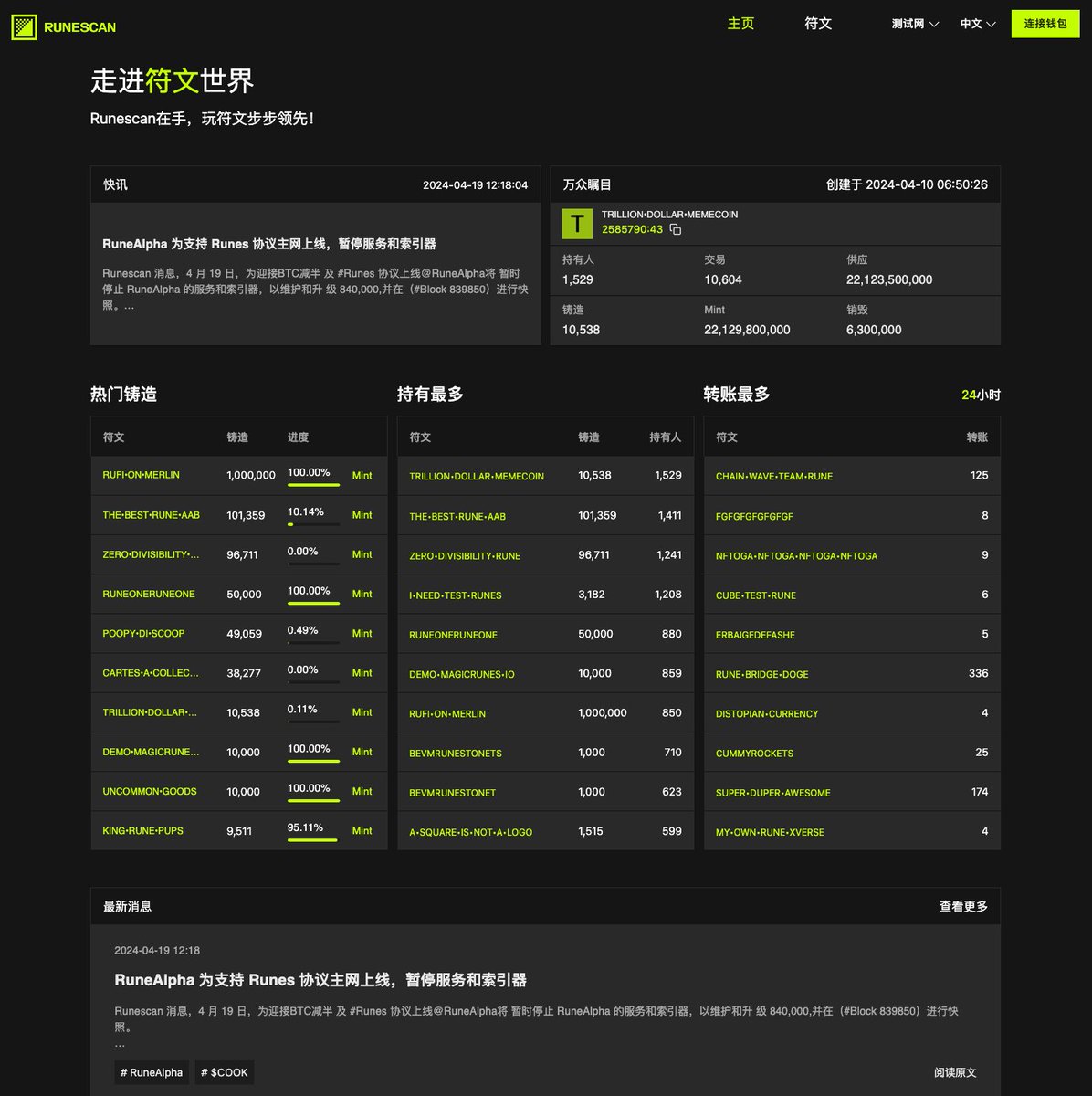The height and width of the screenshot is (1096, 1092).
Task: Open I•NEED•TEST•RUNES rune
Action: (x=456, y=595)
